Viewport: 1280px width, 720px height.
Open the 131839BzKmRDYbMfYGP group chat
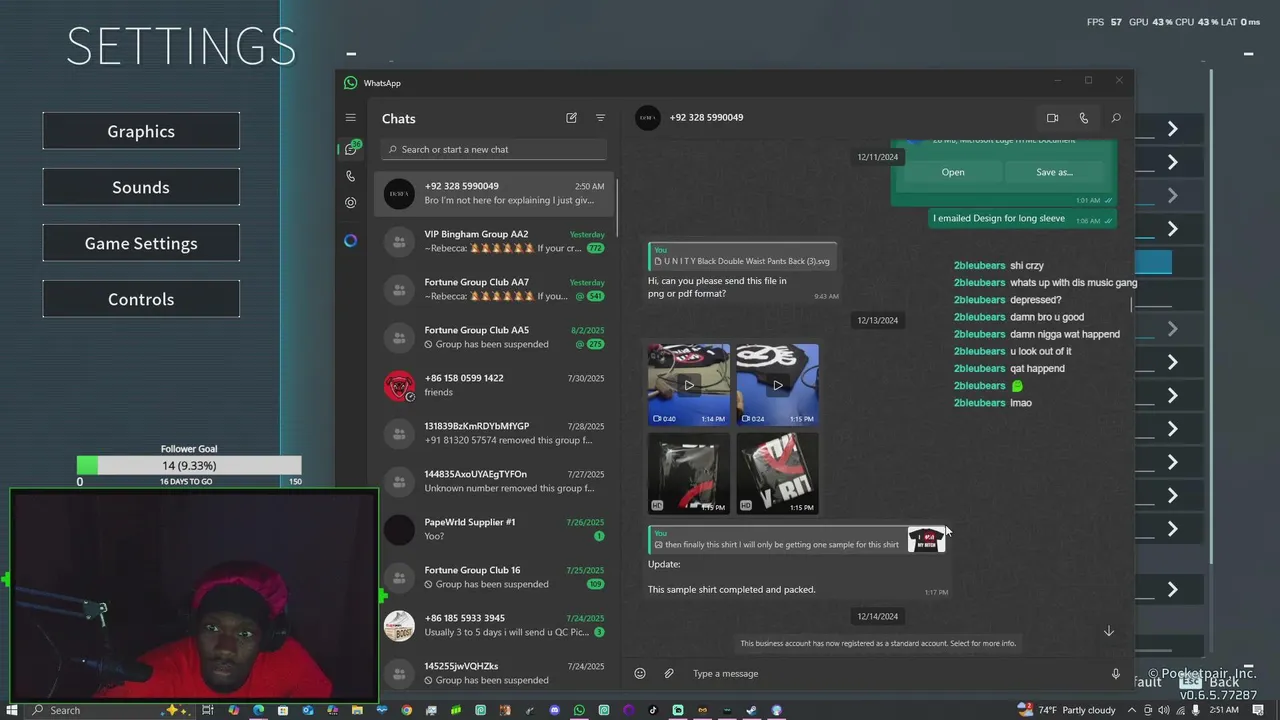tap(494, 433)
